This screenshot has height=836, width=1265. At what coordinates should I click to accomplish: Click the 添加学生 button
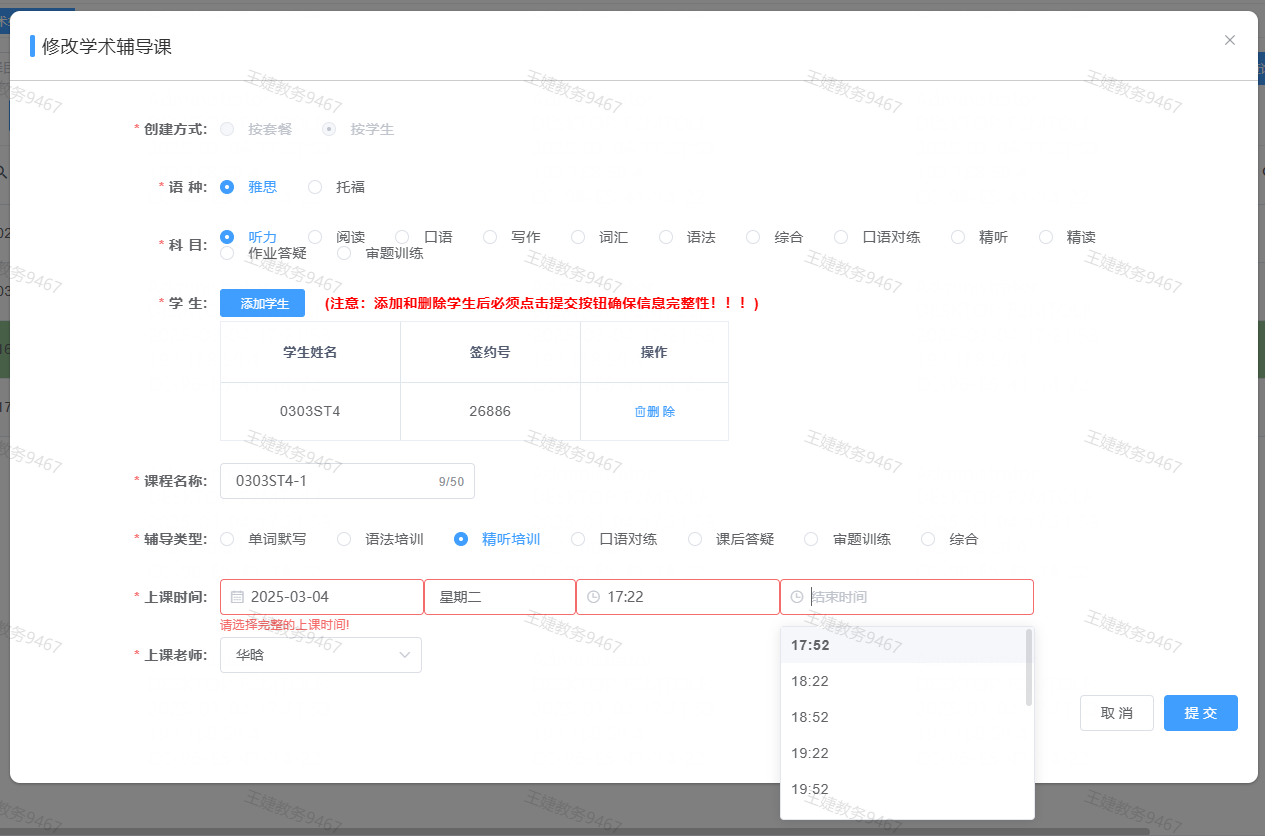click(x=262, y=303)
